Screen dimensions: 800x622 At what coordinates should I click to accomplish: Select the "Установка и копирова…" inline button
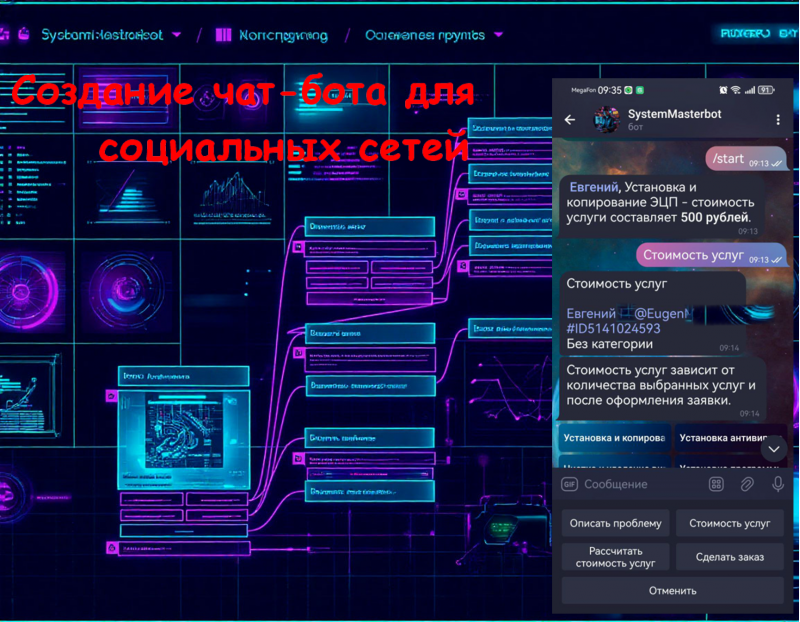click(614, 438)
